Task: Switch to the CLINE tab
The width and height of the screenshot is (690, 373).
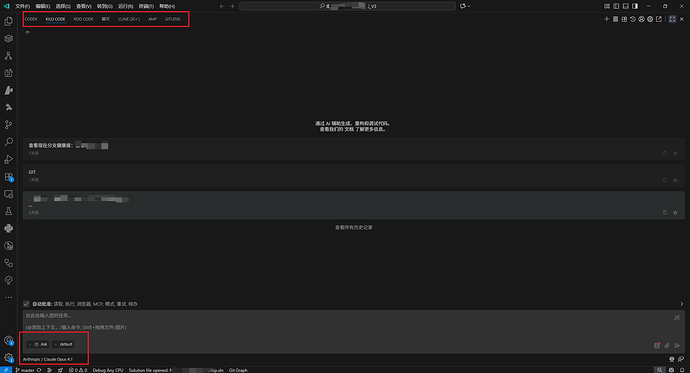Action: coord(129,19)
